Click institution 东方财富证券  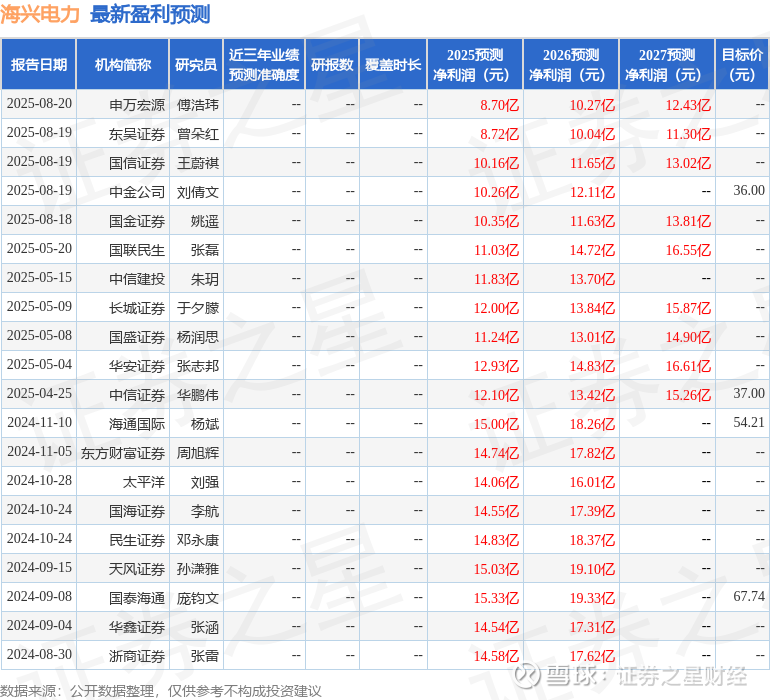click(123, 452)
